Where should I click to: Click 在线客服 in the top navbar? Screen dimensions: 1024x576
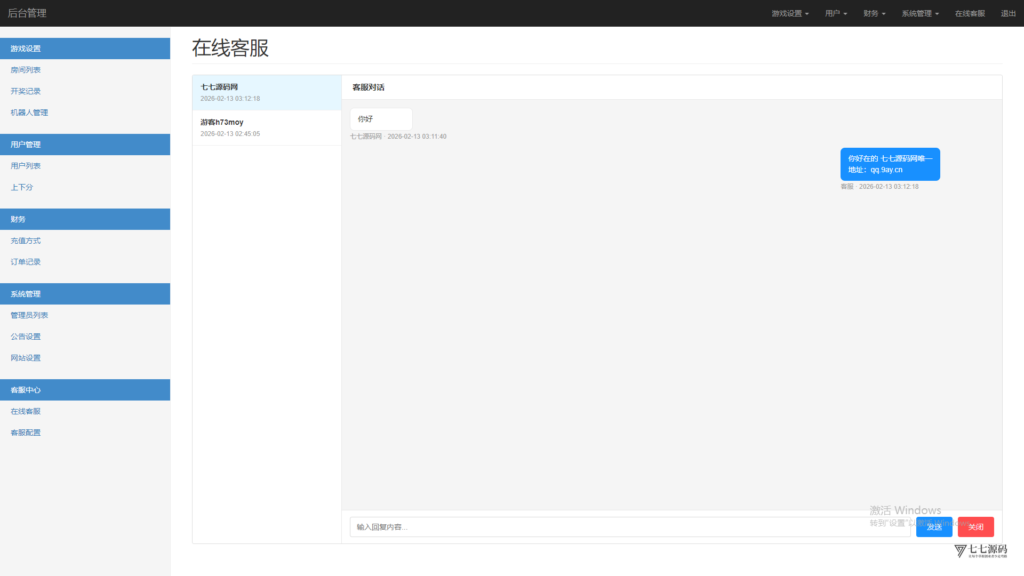point(969,14)
